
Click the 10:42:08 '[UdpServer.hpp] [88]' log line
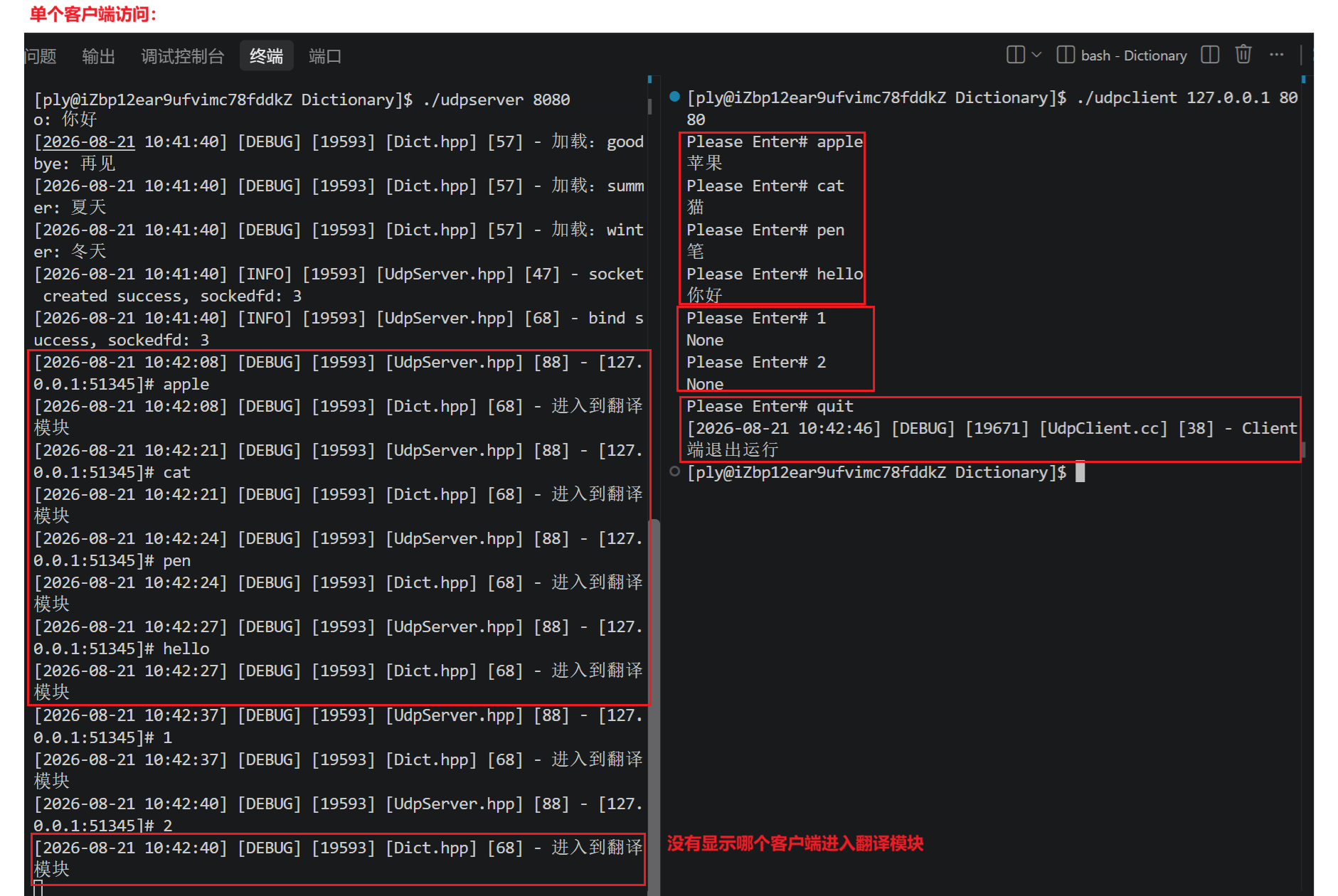click(x=339, y=362)
